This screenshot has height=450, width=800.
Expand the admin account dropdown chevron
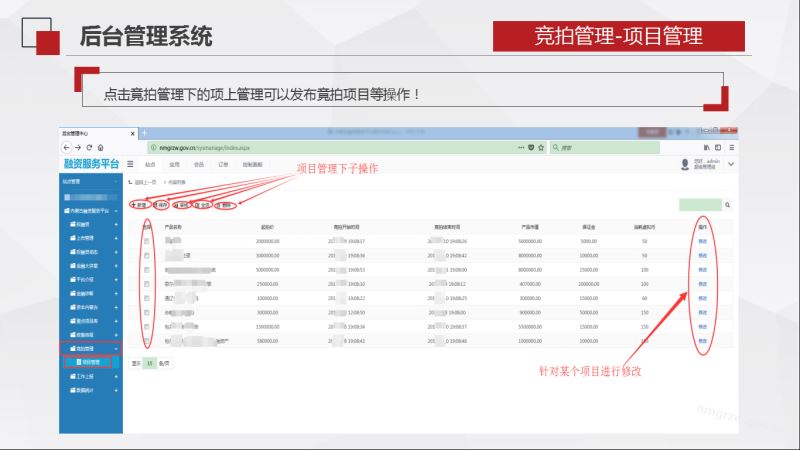[731, 163]
